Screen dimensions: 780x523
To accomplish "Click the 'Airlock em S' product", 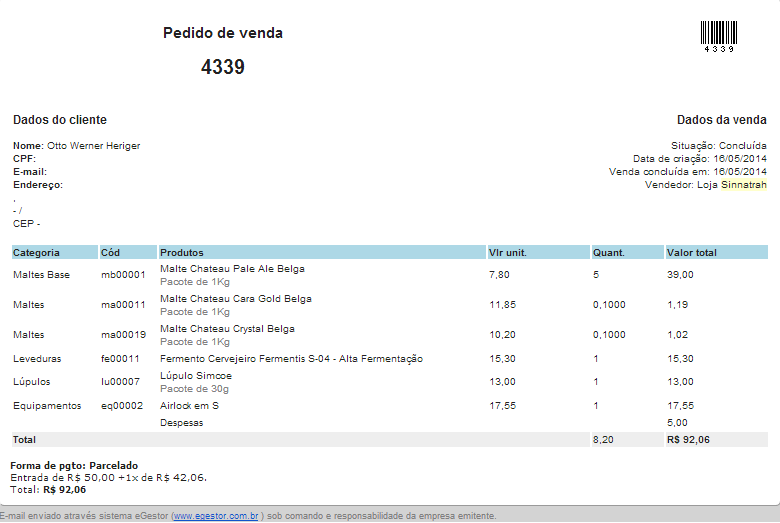I will pos(190,406).
